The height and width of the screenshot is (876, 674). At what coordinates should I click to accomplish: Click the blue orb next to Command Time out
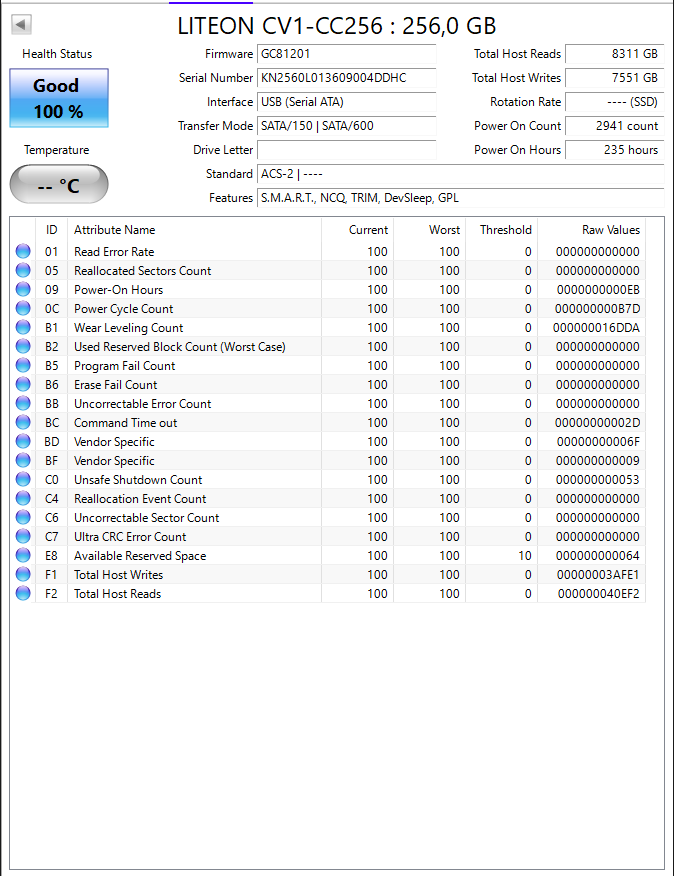[23, 422]
